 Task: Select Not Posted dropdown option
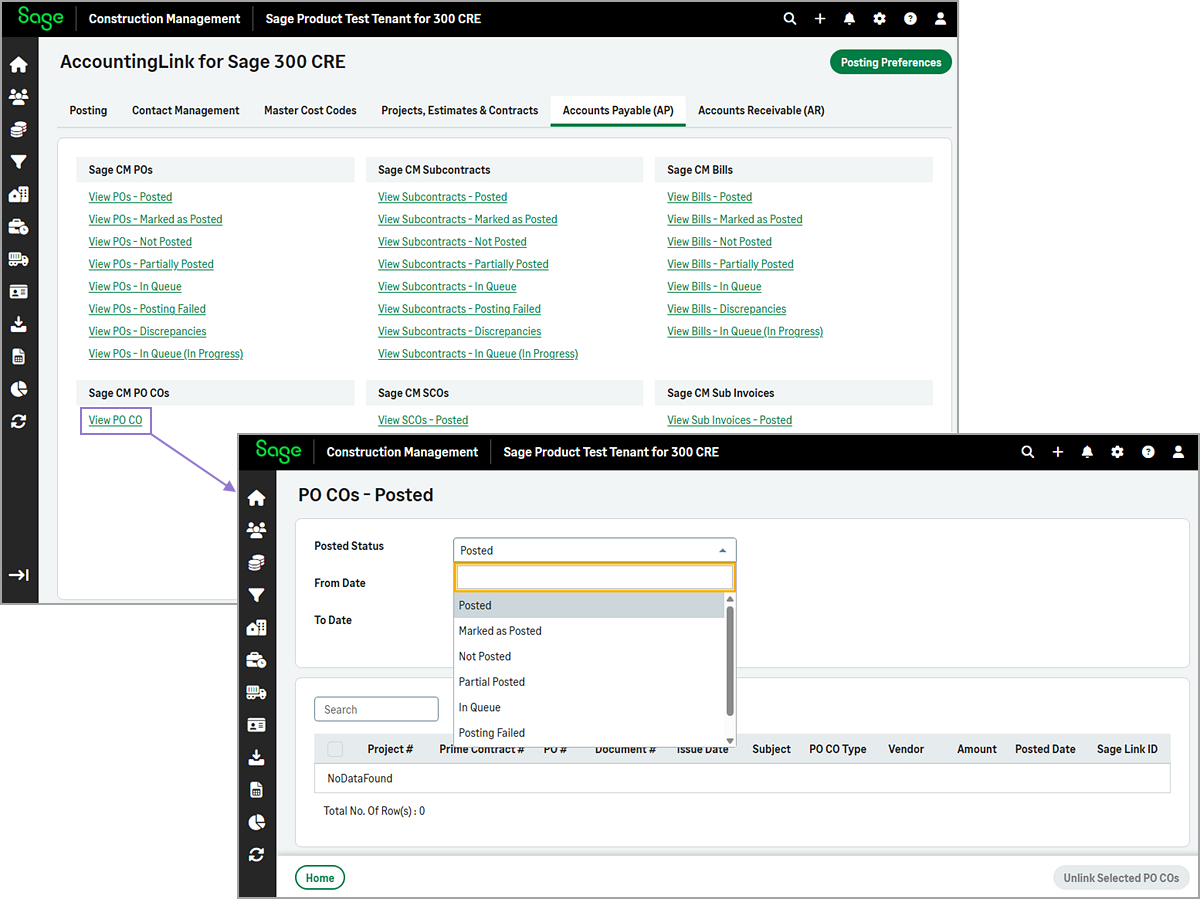point(589,656)
